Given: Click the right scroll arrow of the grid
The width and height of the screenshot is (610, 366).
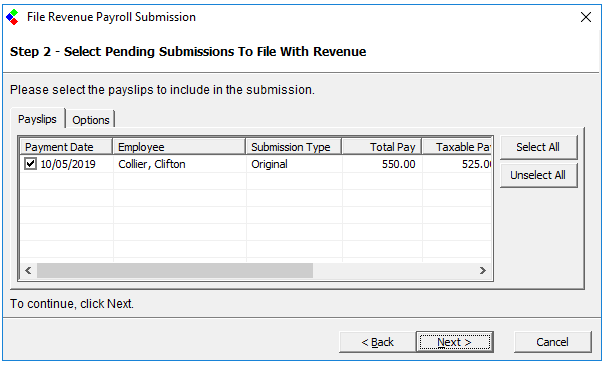Looking at the screenshot, I should (482, 270).
